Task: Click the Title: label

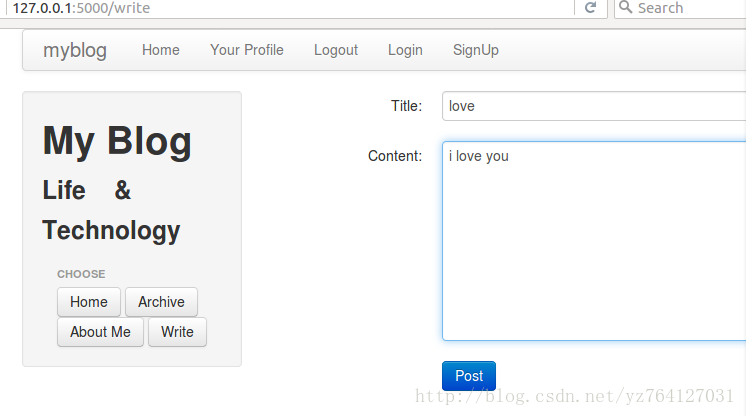Action: (406, 106)
